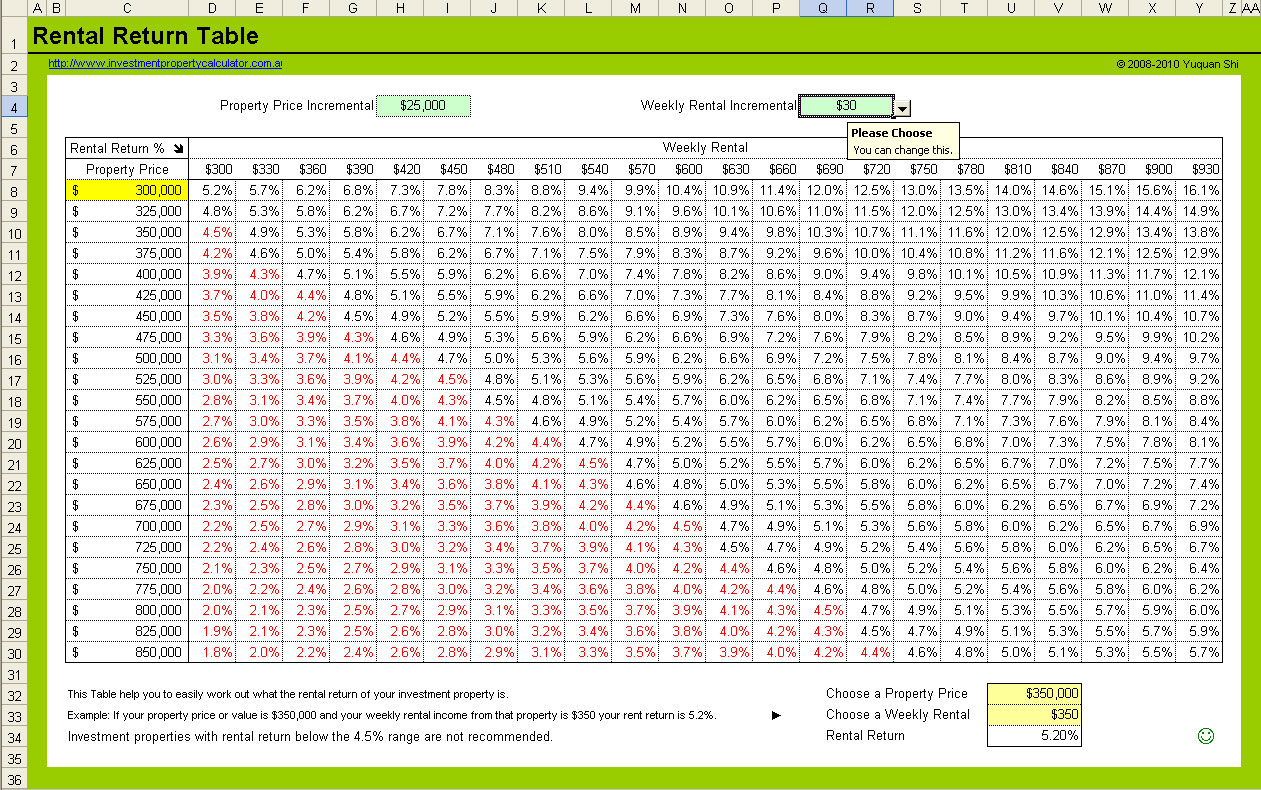Click the Weekly Rental Incremental label

719,105
